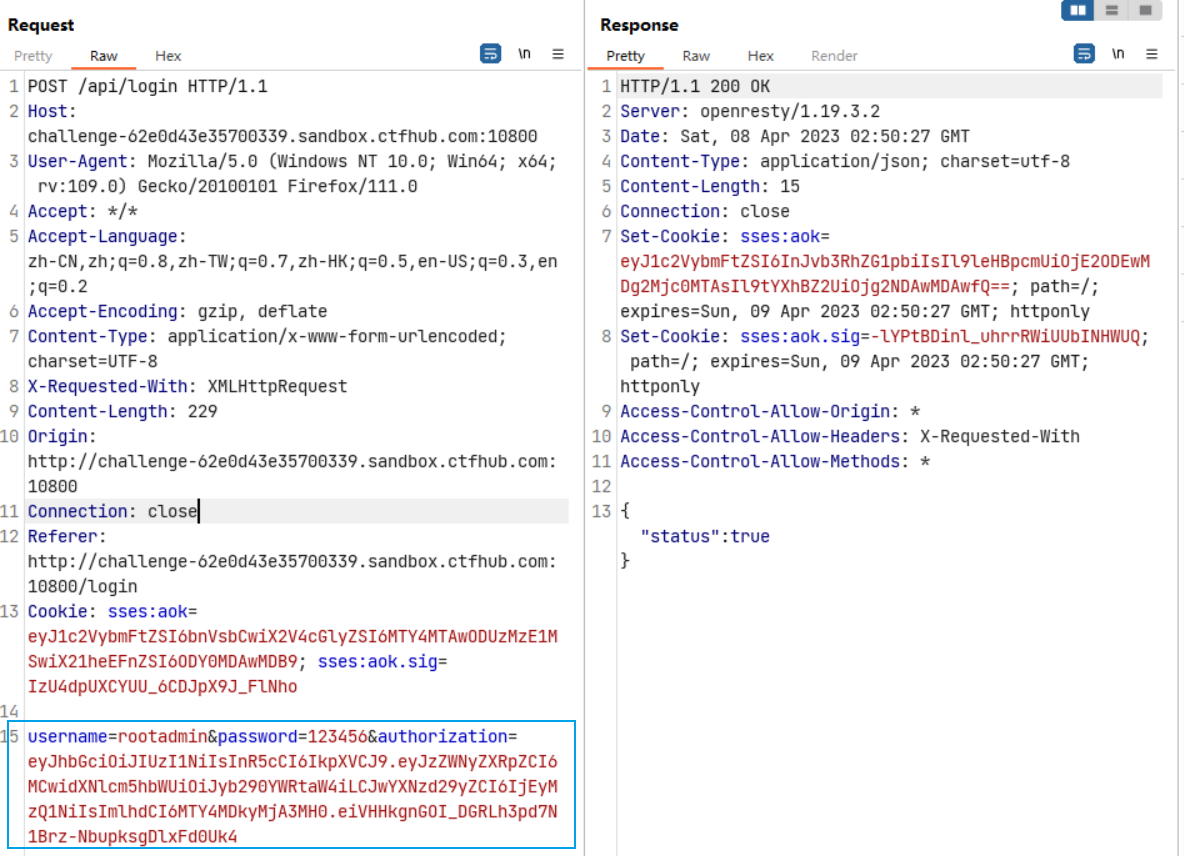1184x856 pixels.
Task: Click the Connection: close header in request
Action: (112, 512)
